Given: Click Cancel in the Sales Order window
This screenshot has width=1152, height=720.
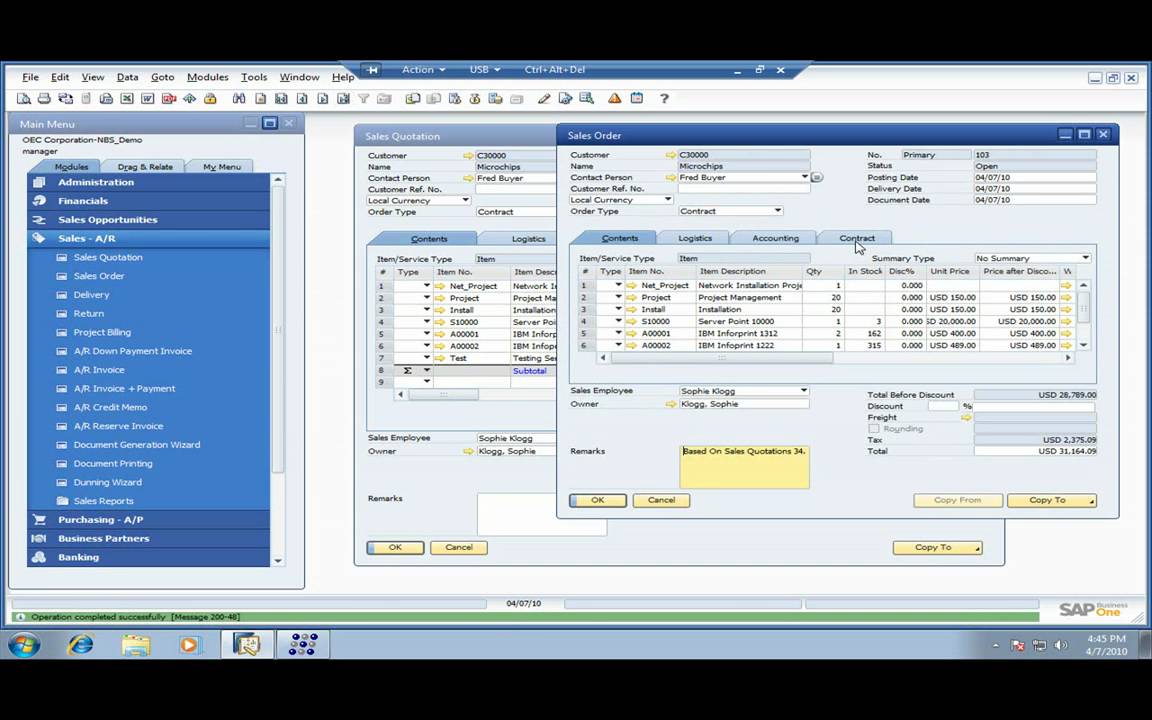Looking at the screenshot, I should (x=661, y=500).
